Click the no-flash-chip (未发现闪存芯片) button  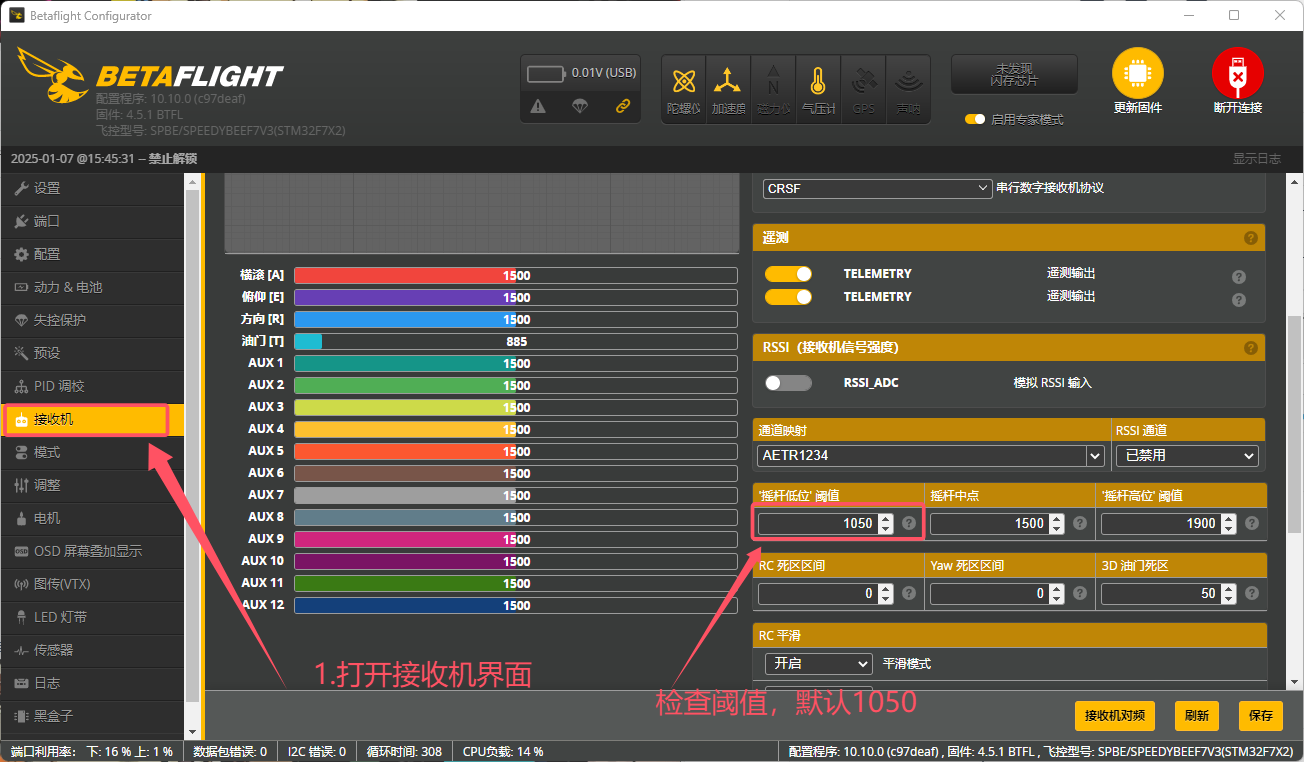point(1014,74)
